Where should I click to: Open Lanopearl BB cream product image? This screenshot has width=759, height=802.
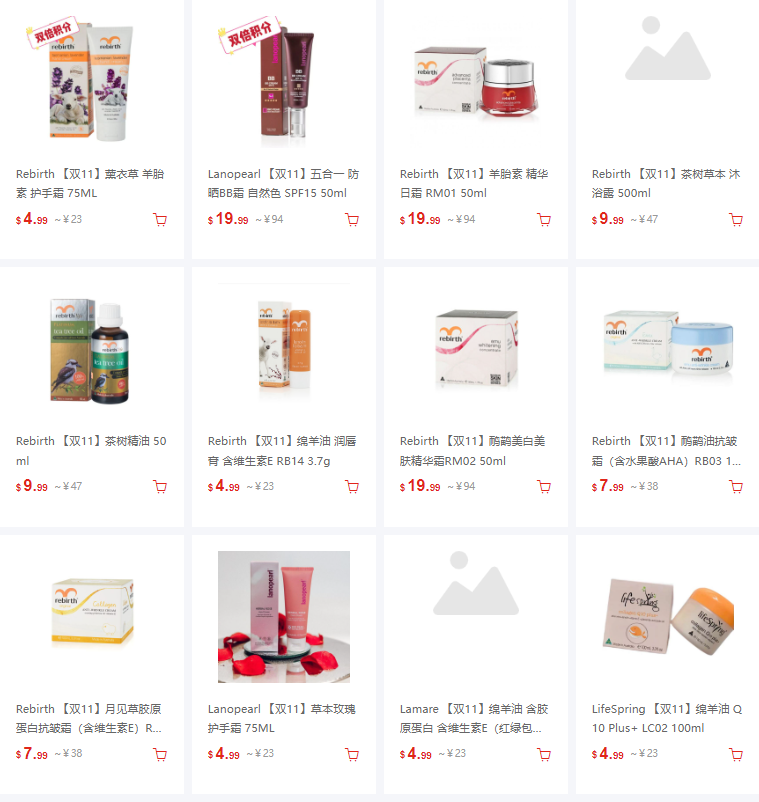click(x=284, y=82)
